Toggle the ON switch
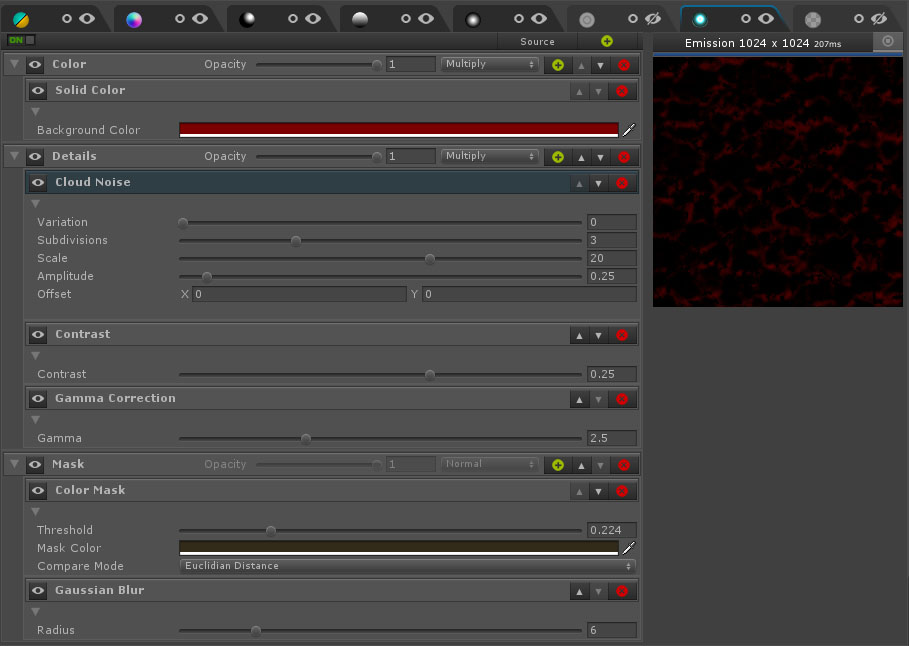This screenshot has height=646, width=909. click(x=21, y=40)
